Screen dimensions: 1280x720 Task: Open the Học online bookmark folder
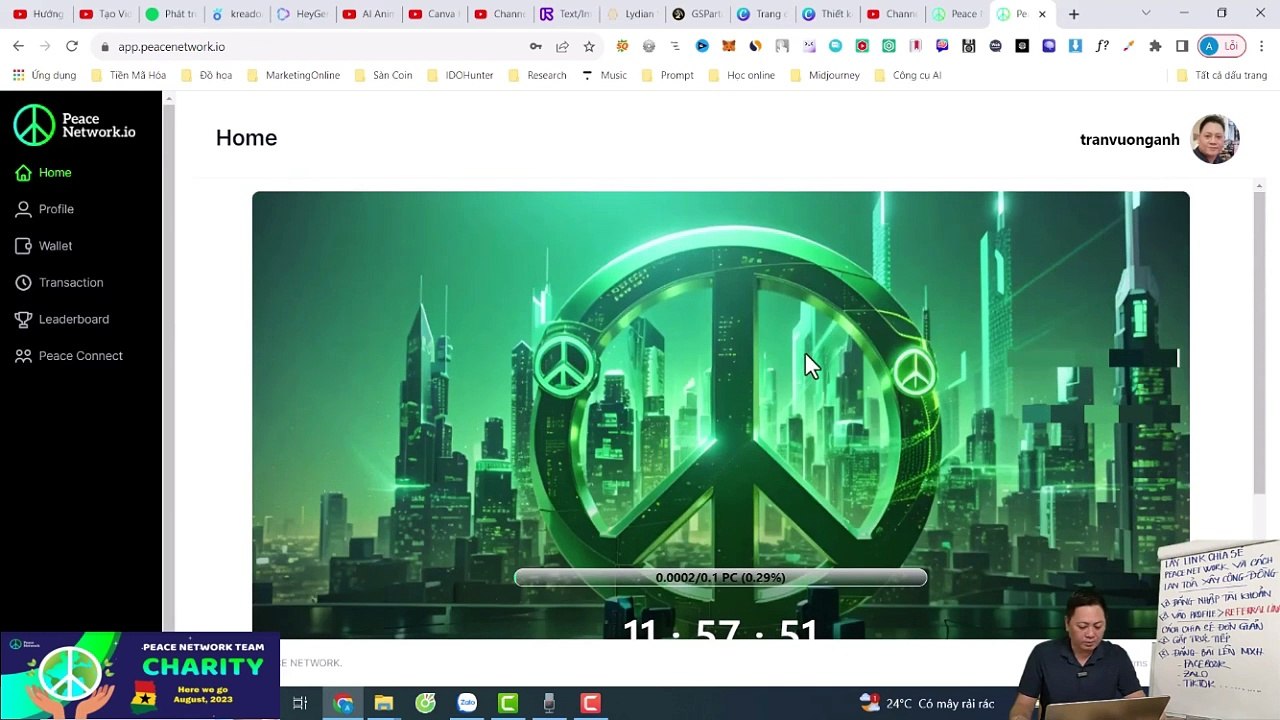click(741, 75)
